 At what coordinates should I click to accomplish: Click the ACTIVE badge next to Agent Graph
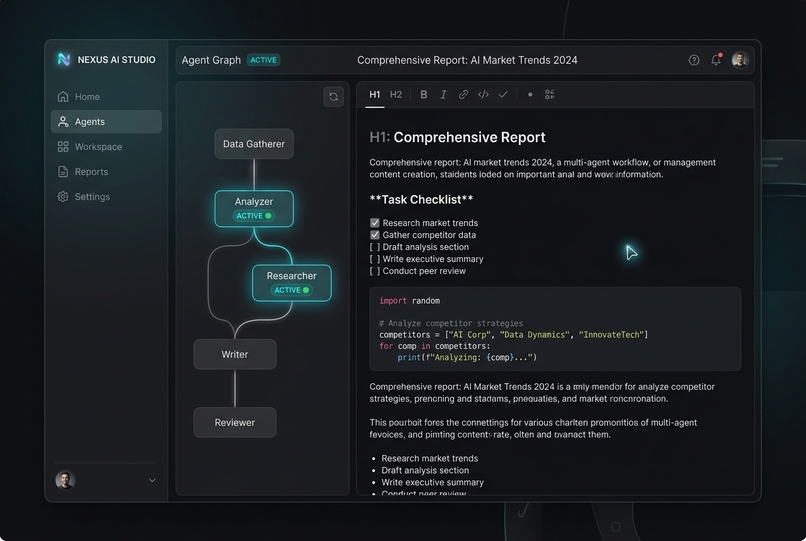(264, 60)
